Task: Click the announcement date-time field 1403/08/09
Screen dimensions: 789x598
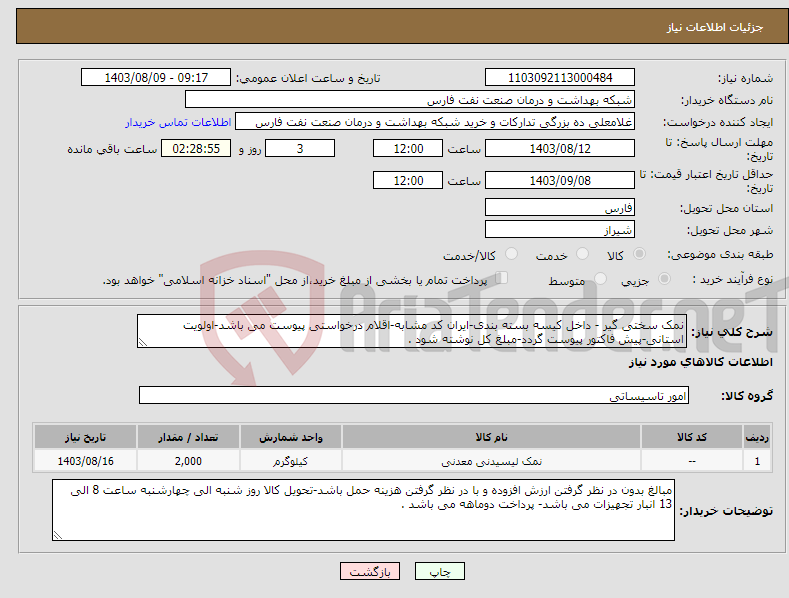Action: pyautogui.click(x=156, y=78)
